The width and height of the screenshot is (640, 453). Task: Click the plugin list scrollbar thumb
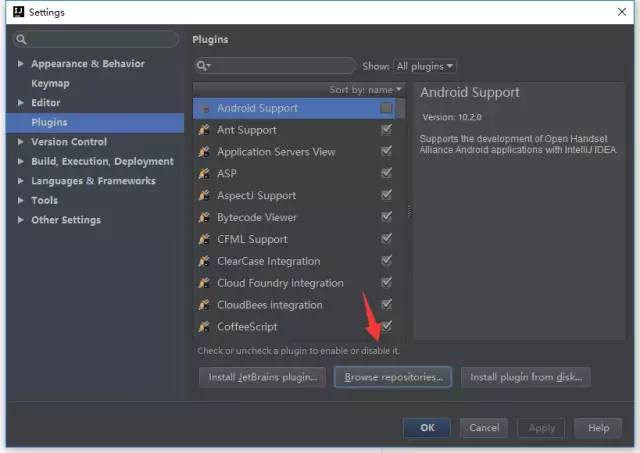[402, 109]
